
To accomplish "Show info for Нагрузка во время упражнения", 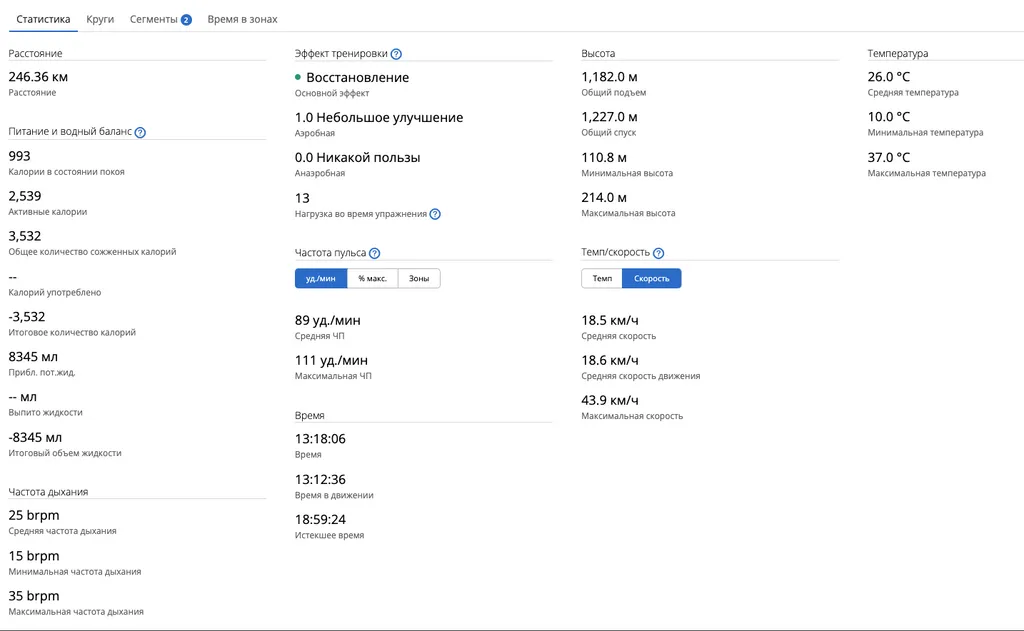I will [x=435, y=214].
